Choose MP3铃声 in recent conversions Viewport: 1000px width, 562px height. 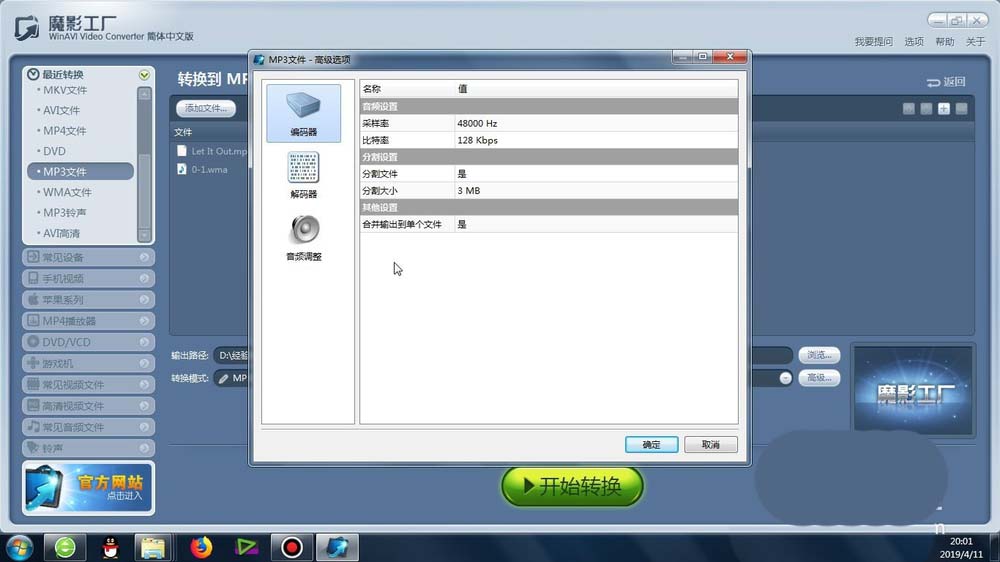tap(64, 212)
